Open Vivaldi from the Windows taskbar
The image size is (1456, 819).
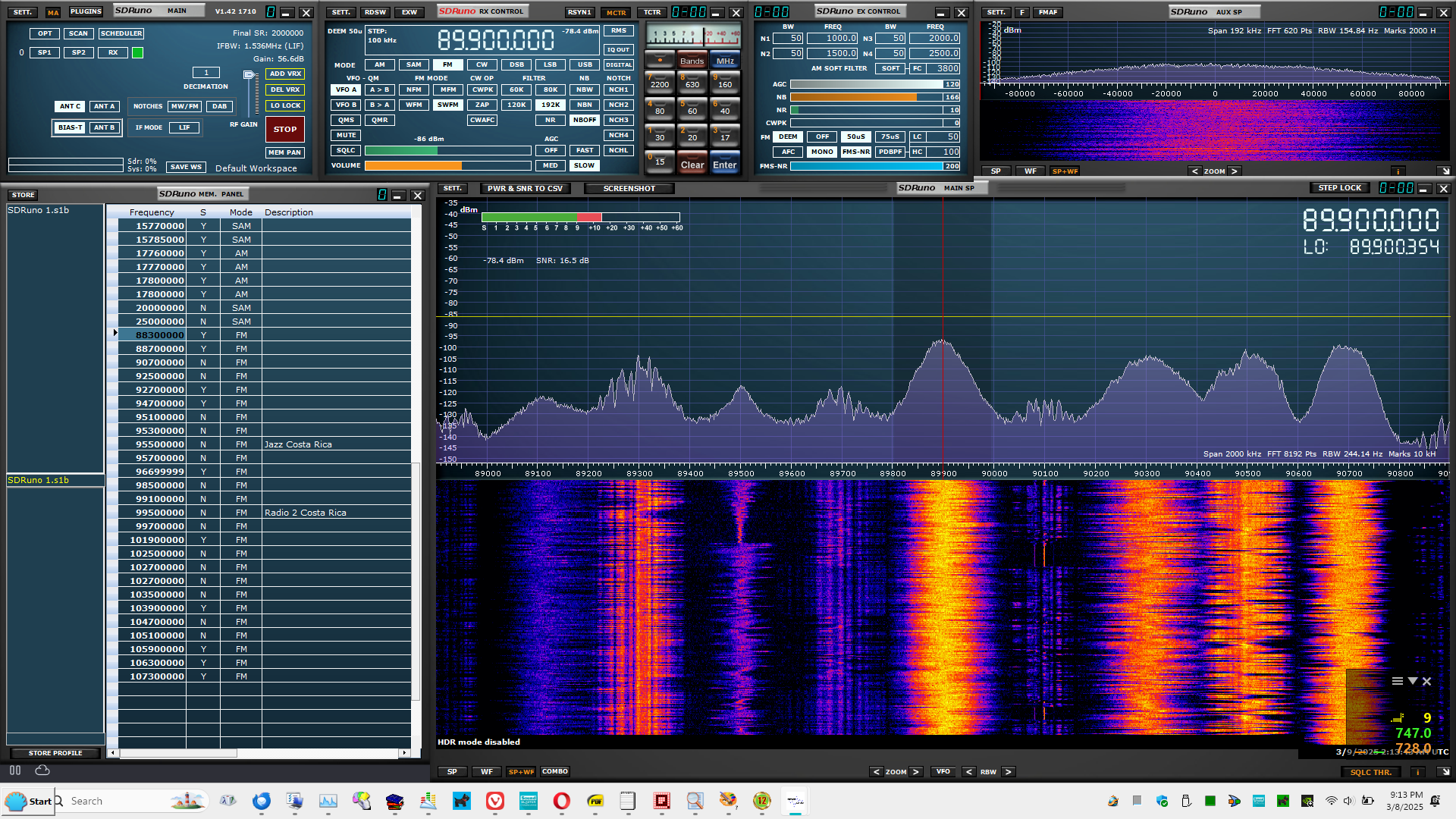coord(494,801)
